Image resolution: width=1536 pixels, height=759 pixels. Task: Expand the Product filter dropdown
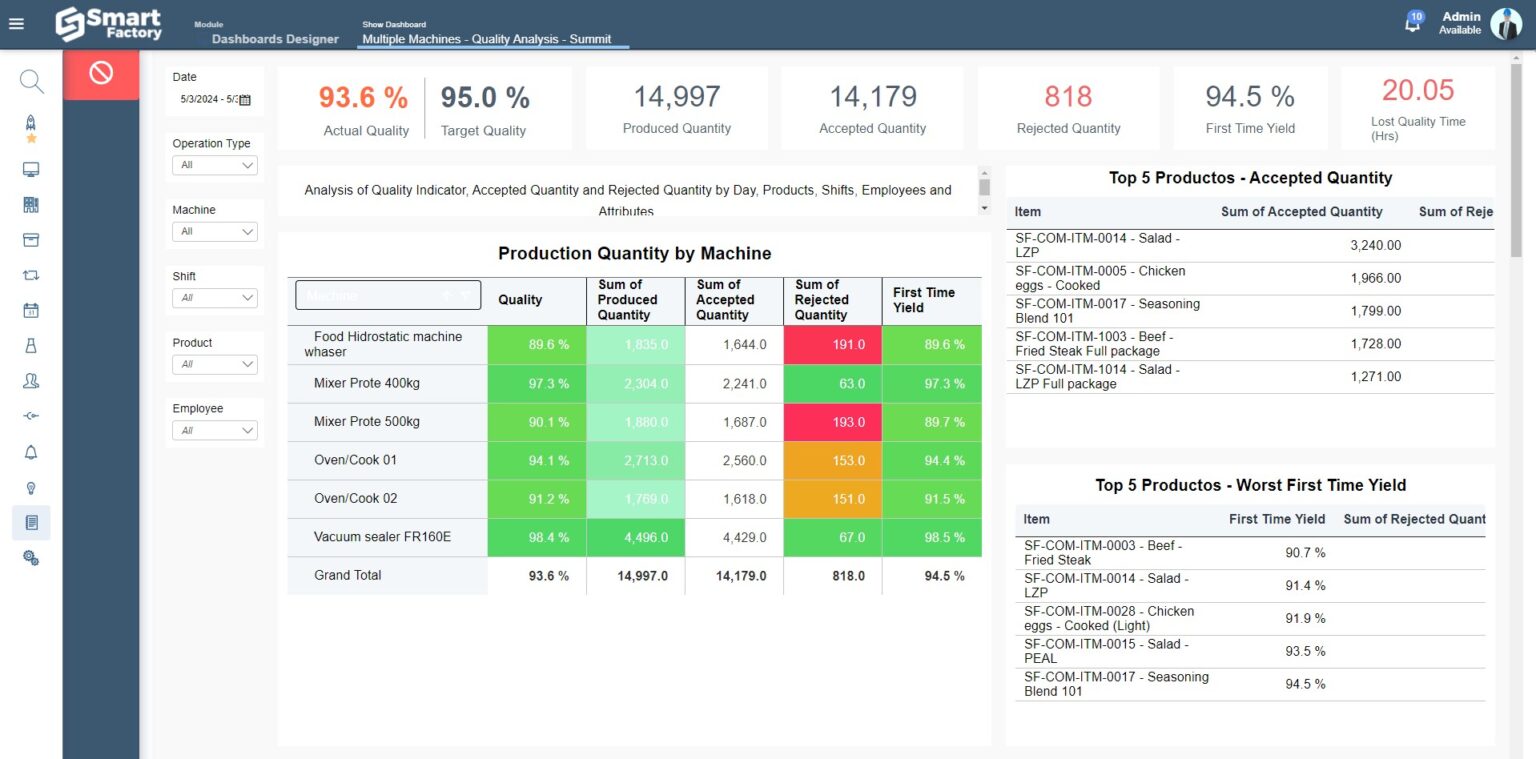point(214,364)
